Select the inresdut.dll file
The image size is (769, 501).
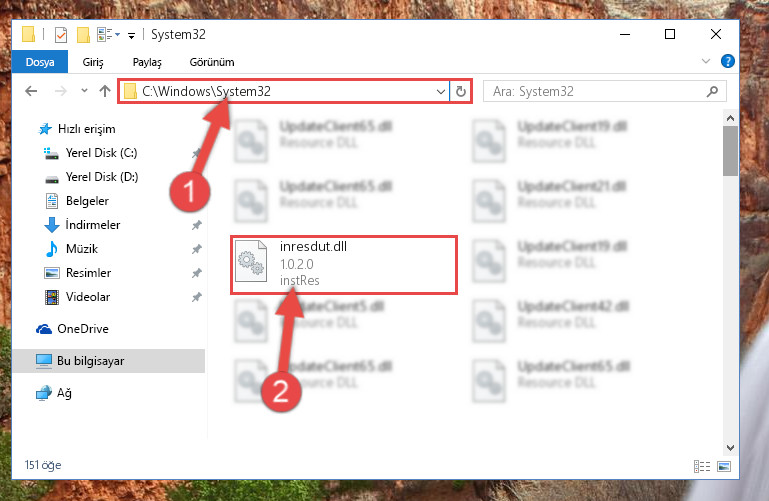344,265
